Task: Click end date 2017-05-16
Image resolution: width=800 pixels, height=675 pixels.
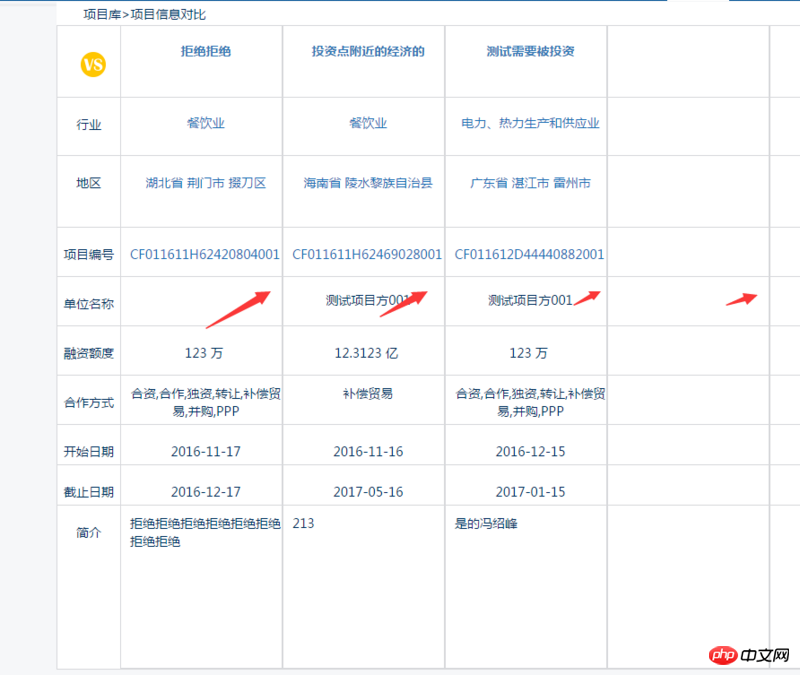Action: pos(368,492)
